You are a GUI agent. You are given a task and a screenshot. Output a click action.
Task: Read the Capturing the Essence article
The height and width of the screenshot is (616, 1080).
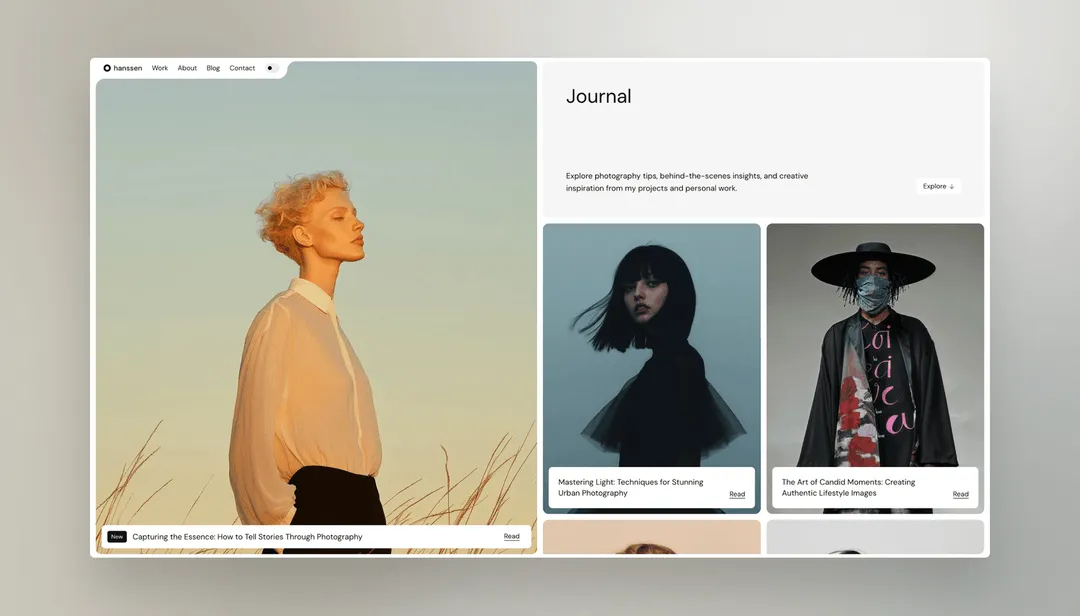[x=511, y=536]
